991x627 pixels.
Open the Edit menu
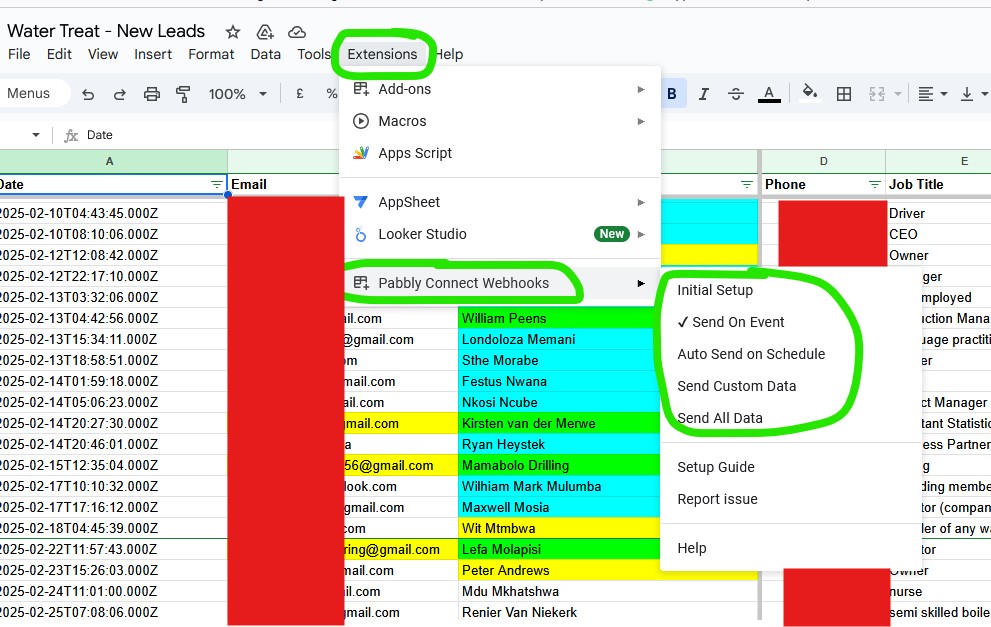point(59,54)
